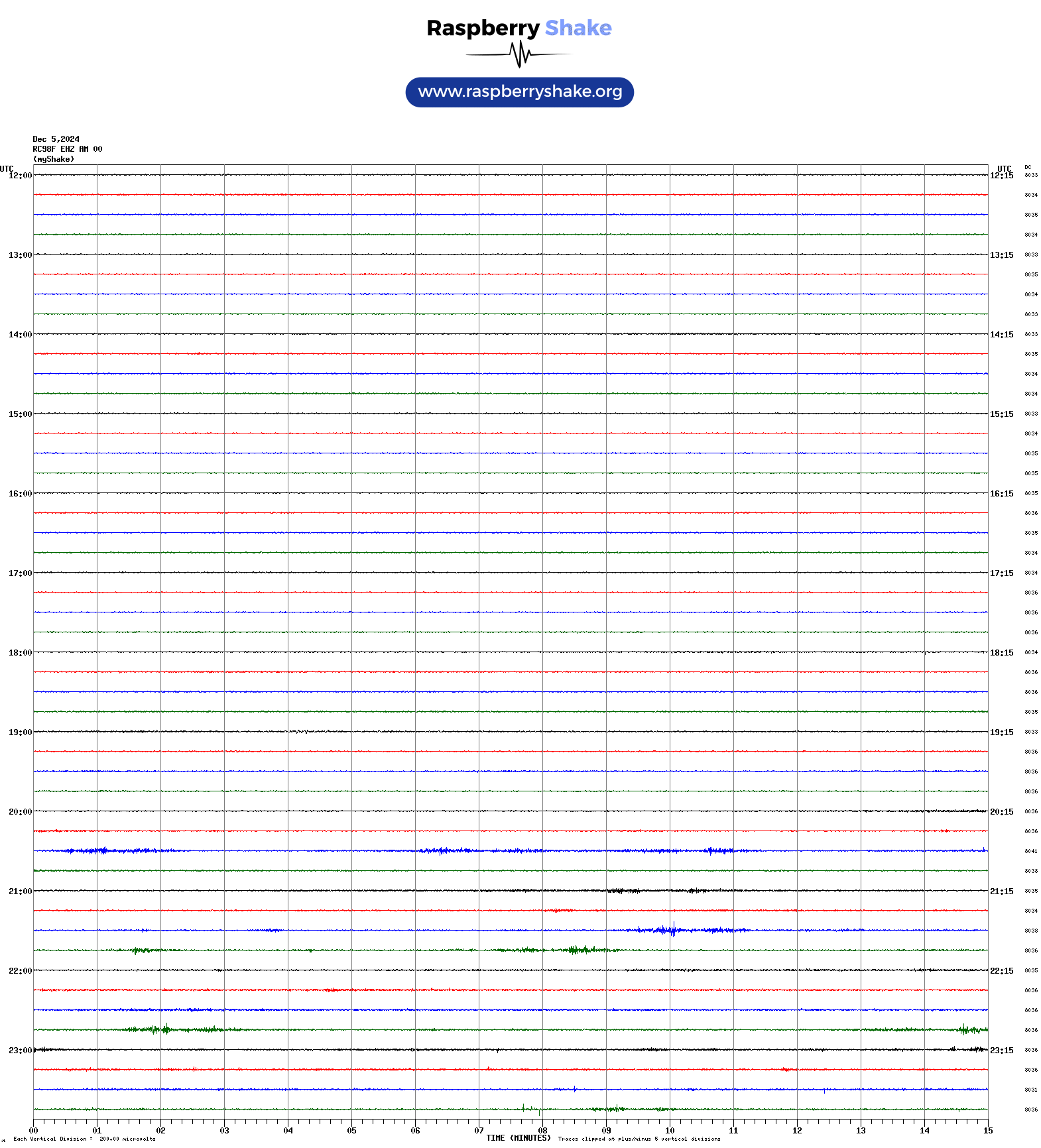The height and width of the screenshot is (1148, 1041).
Task: Click the left 21:00 time label
Action: (x=20, y=891)
